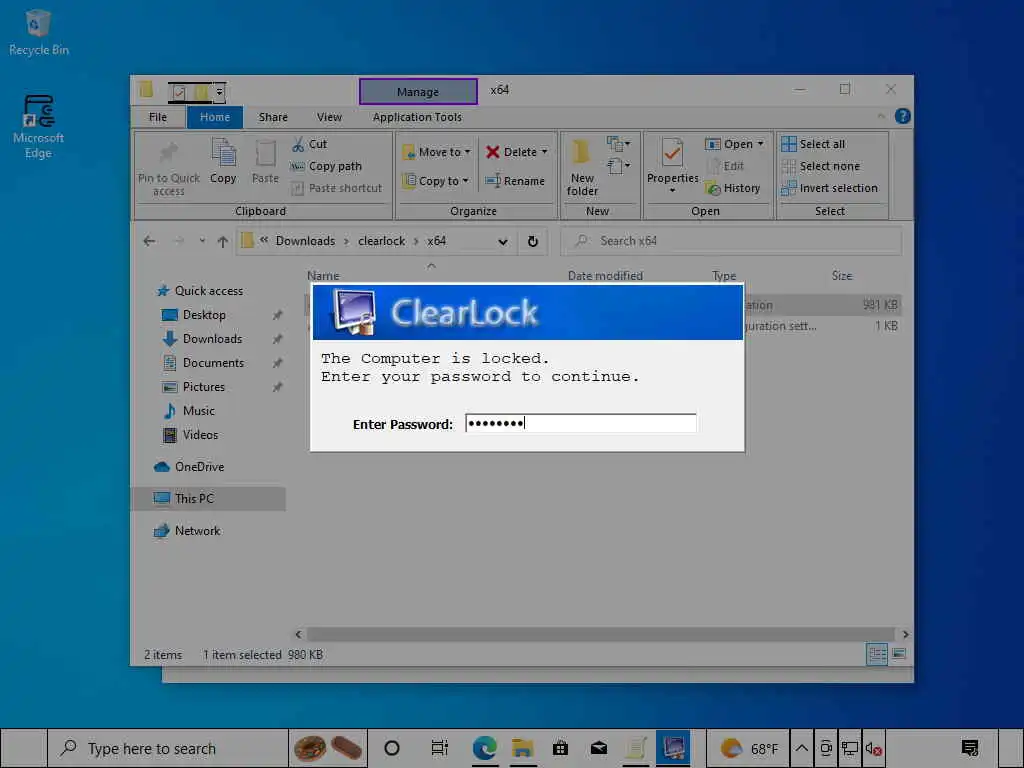The image size is (1024, 768).
Task: Click clearlock in the address breadcrumb
Action: coord(381,240)
